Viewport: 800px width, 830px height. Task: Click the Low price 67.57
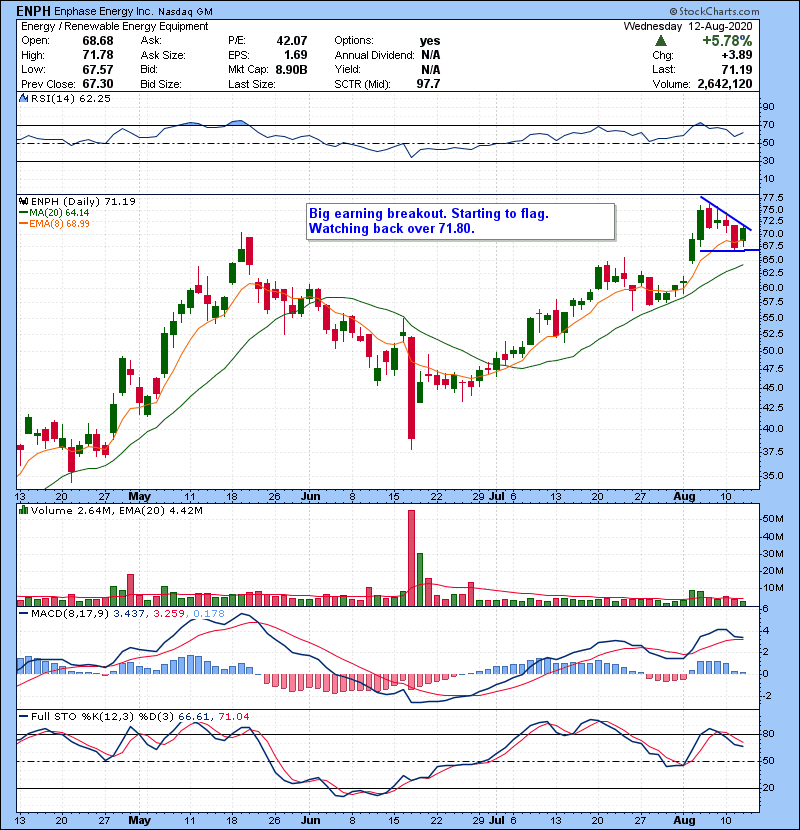click(x=97, y=69)
